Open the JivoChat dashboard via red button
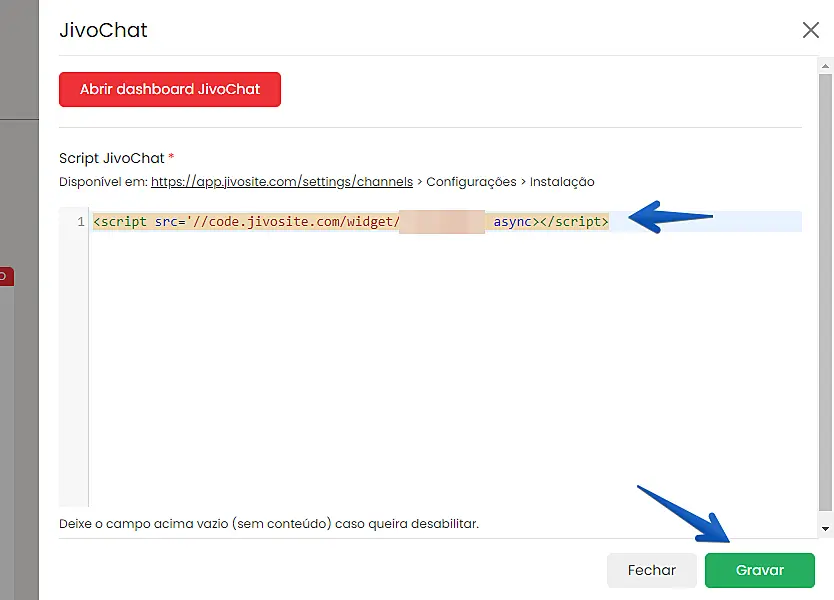The height and width of the screenshot is (600, 834). pyautogui.click(x=170, y=89)
